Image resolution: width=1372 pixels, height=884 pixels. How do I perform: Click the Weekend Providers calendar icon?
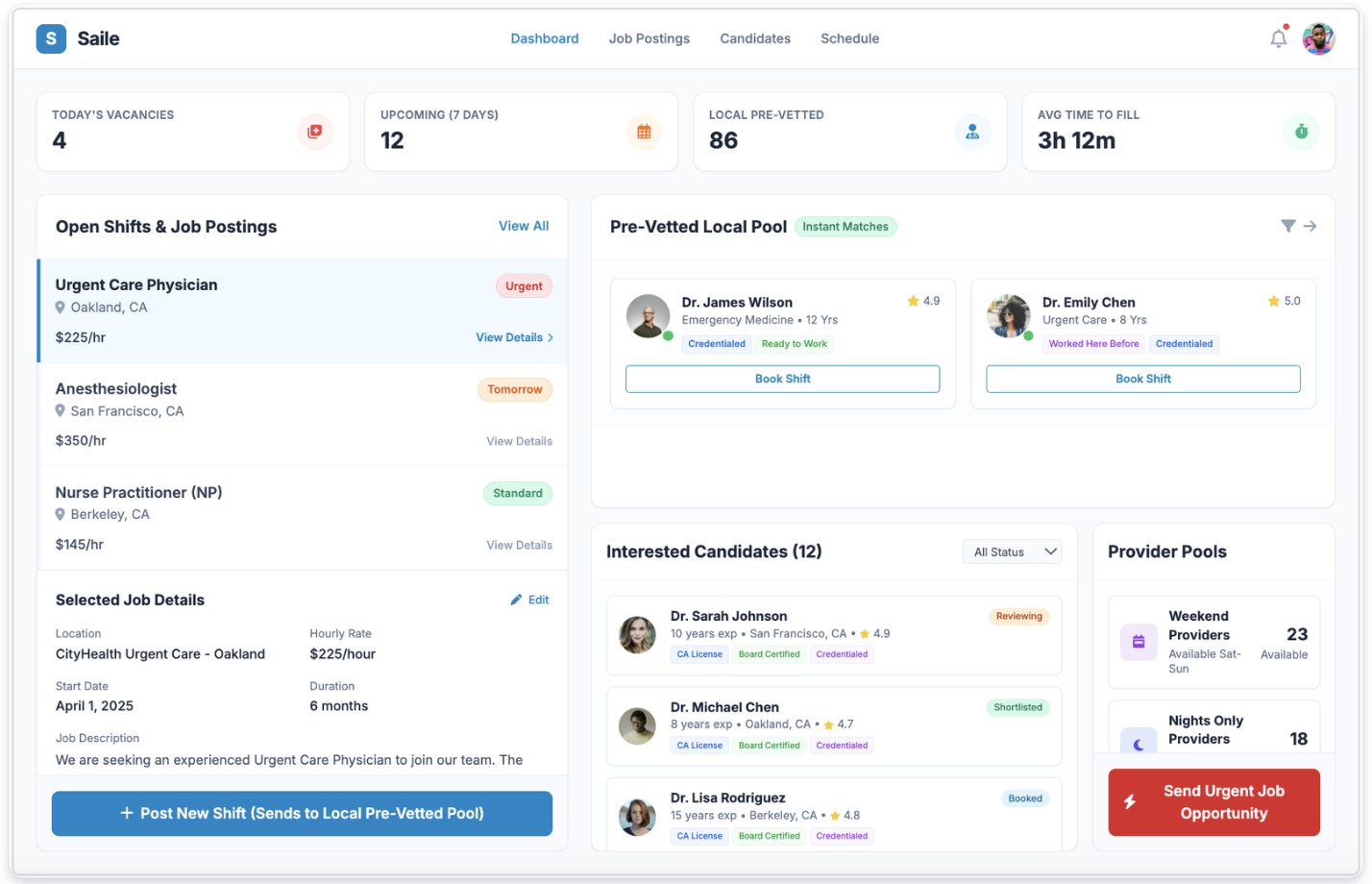[1139, 642]
